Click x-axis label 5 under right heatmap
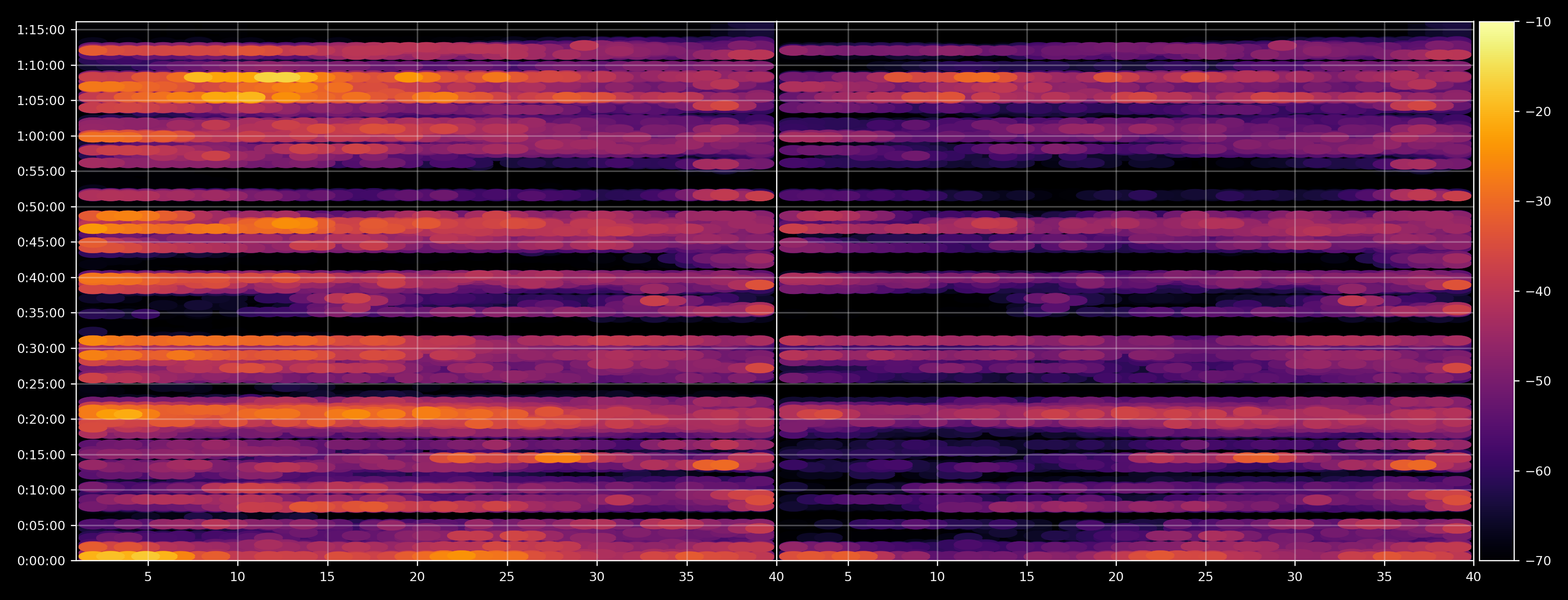Image resolution: width=1568 pixels, height=600 pixels. (847, 576)
